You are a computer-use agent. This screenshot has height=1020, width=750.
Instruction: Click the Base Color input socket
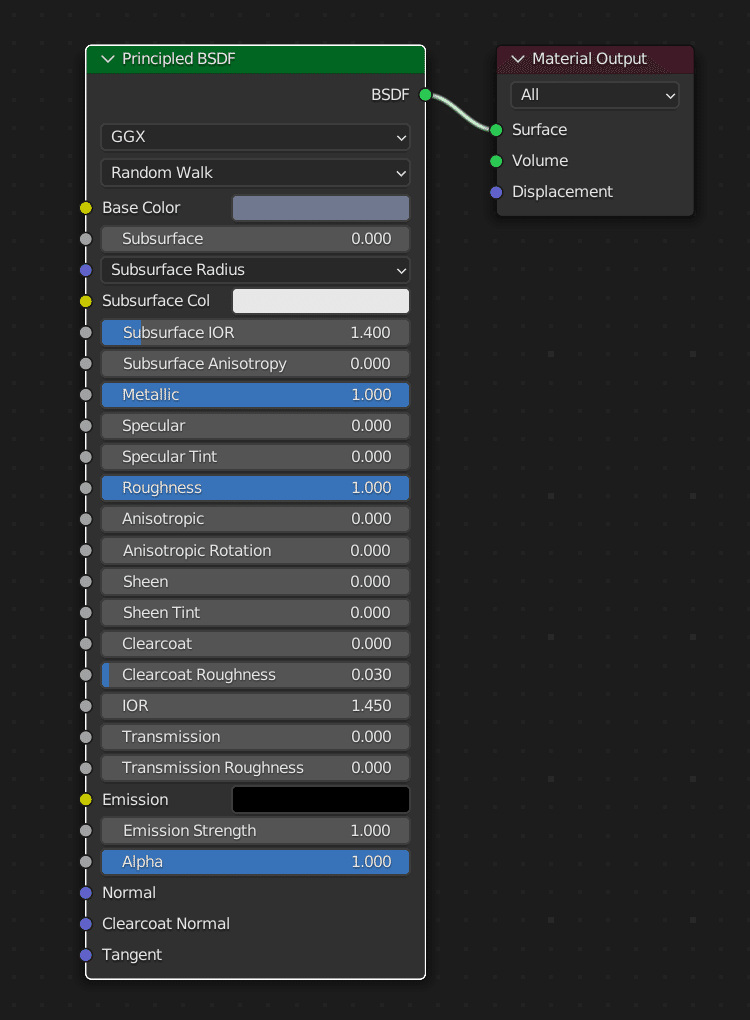click(x=86, y=208)
